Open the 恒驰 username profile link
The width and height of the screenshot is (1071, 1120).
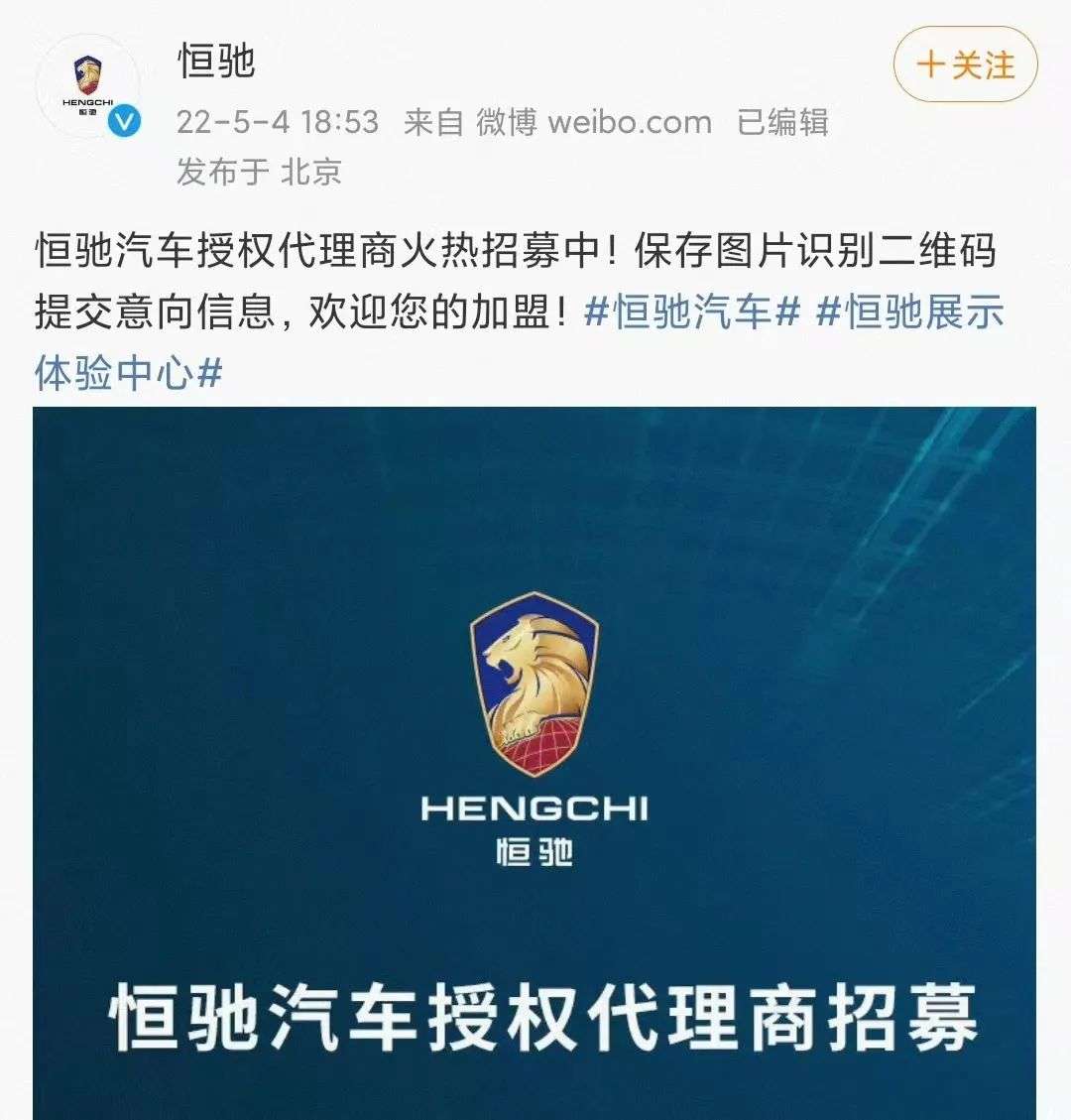point(216,60)
